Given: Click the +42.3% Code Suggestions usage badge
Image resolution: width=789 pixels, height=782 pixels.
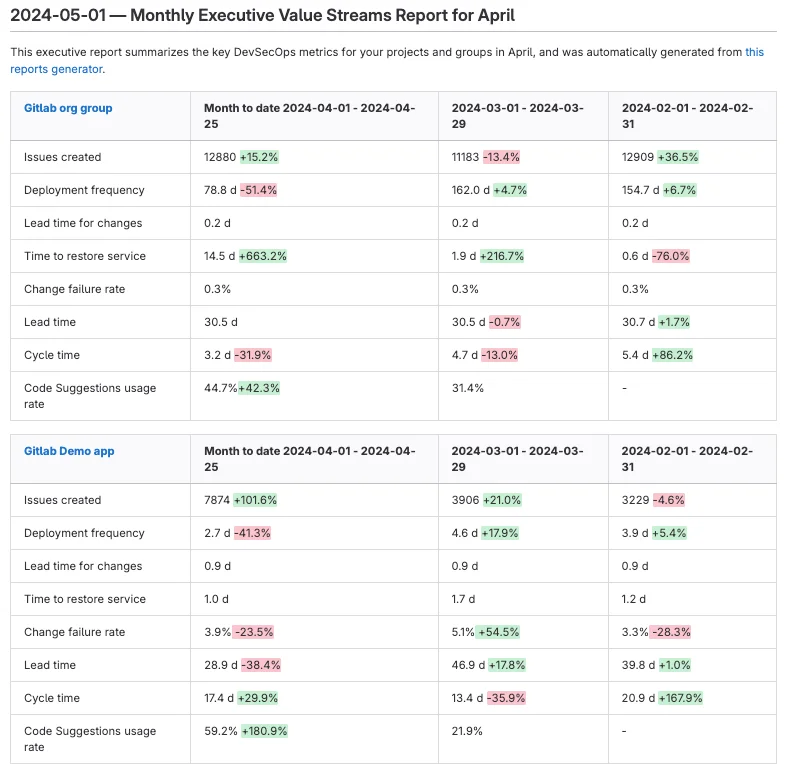Looking at the screenshot, I should [258, 388].
